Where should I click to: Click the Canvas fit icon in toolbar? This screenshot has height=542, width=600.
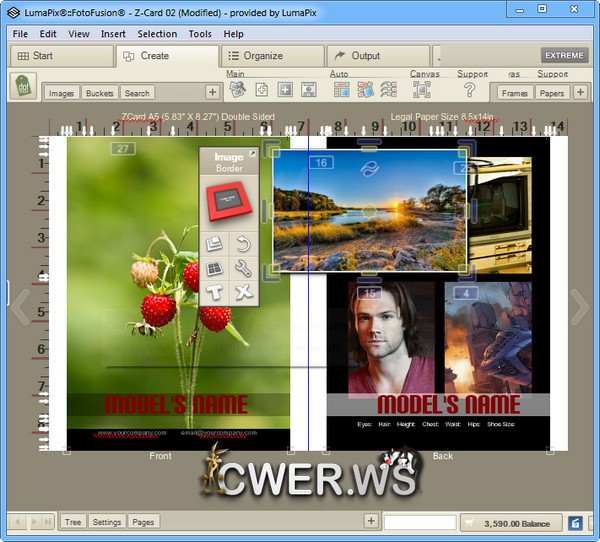tap(422, 90)
